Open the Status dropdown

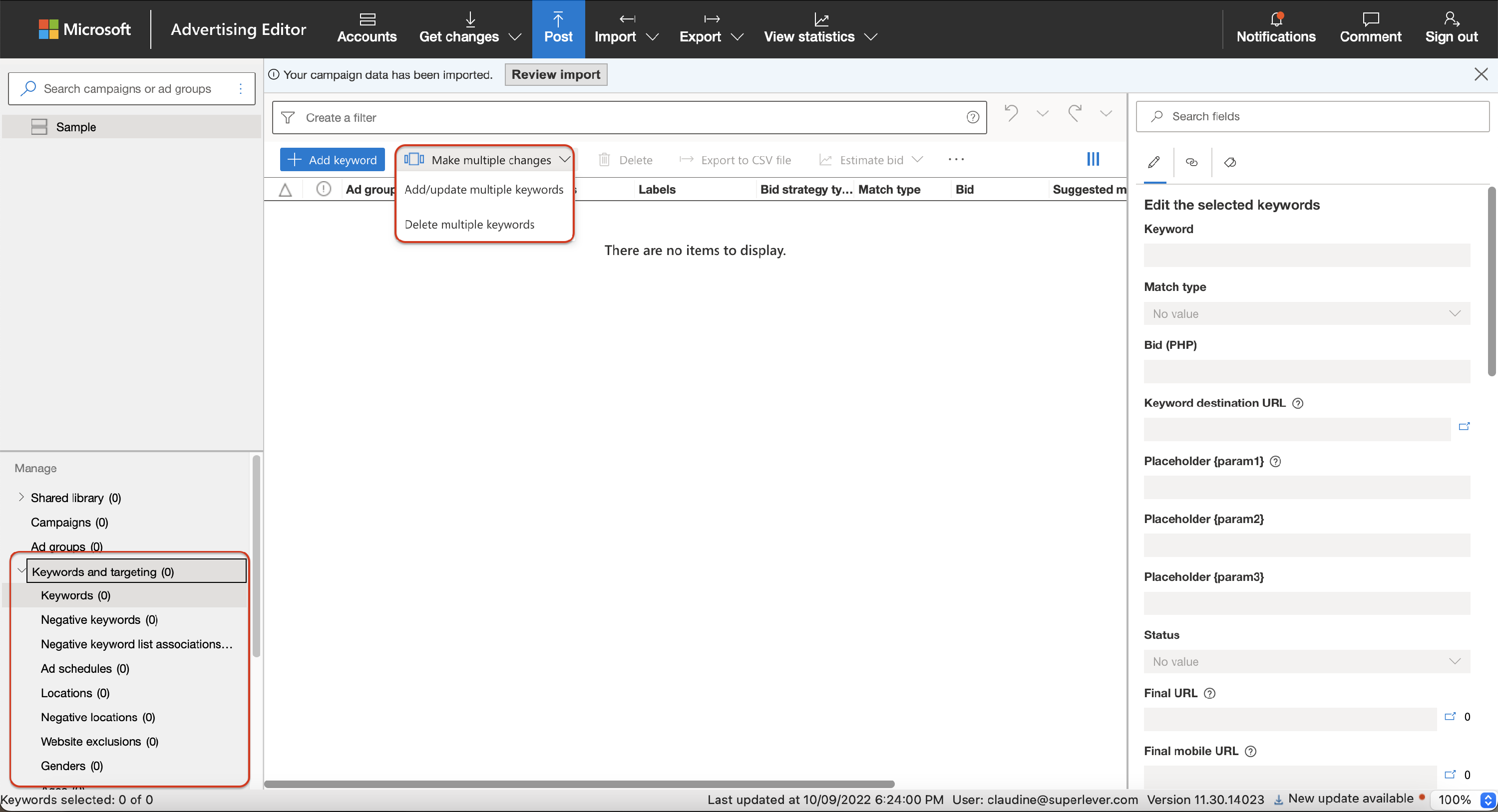1306,661
